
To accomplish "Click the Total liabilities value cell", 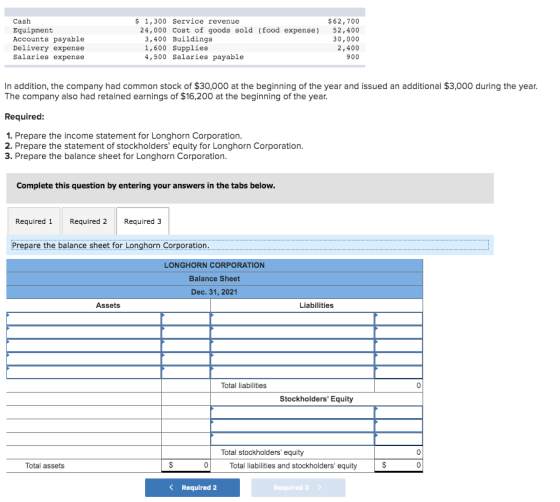I will pyautogui.click(x=399, y=386).
